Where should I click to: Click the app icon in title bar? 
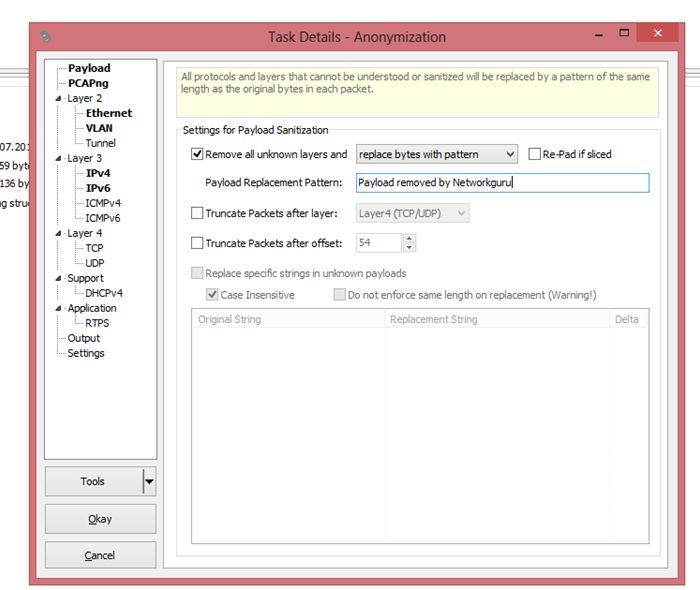(x=46, y=36)
